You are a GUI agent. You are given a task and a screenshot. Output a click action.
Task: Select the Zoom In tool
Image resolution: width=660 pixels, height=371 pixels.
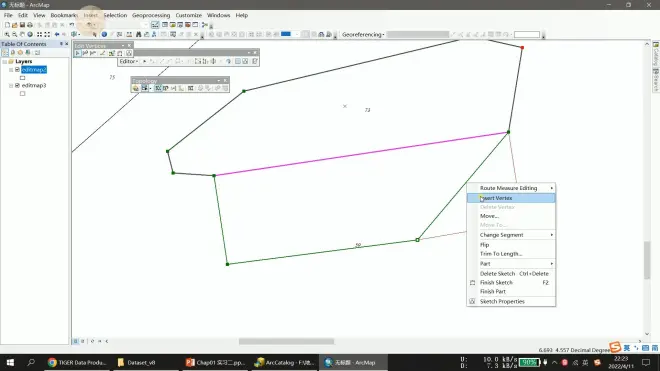(7, 35)
